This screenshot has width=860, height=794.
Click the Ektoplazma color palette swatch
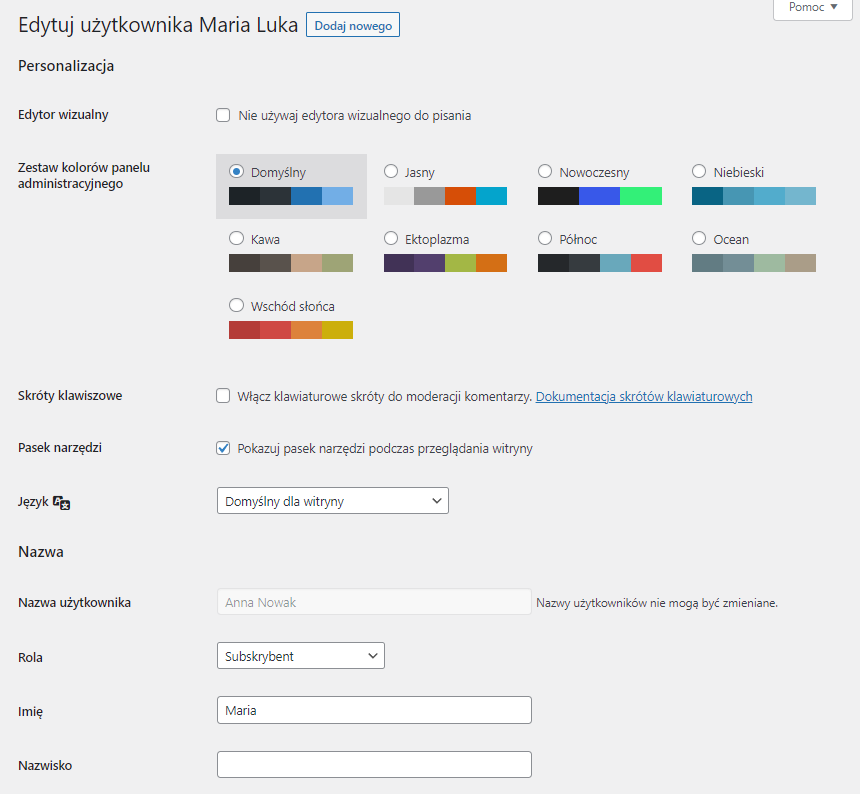445,263
